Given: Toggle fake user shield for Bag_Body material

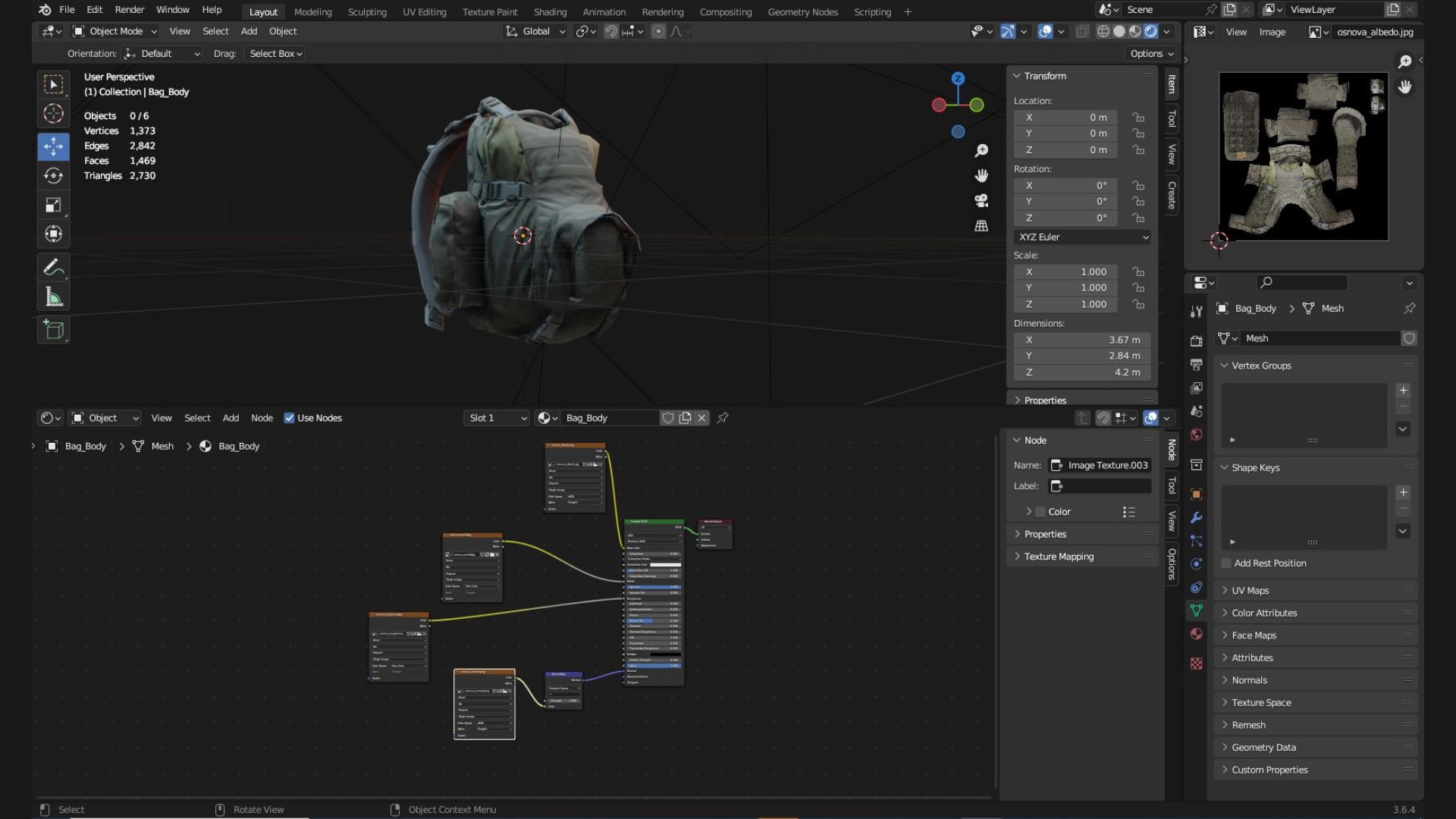Looking at the screenshot, I should (667, 418).
